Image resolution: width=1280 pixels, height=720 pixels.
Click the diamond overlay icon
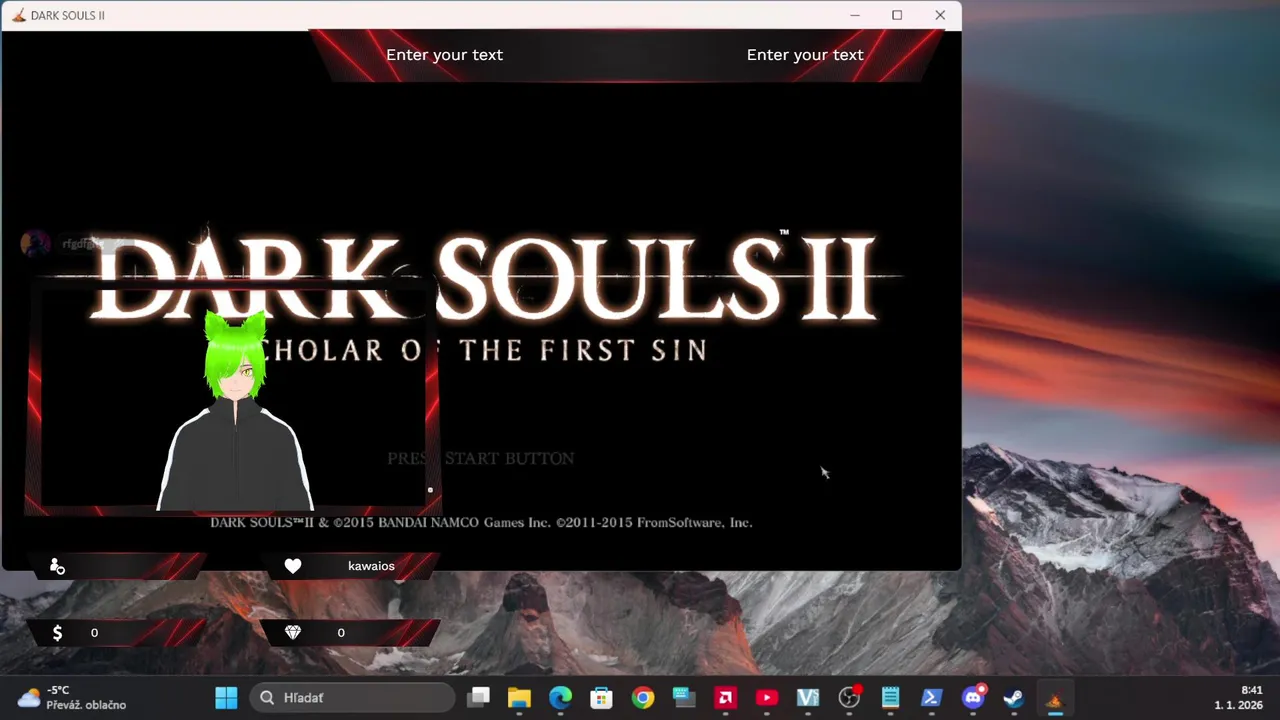coord(293,632)
